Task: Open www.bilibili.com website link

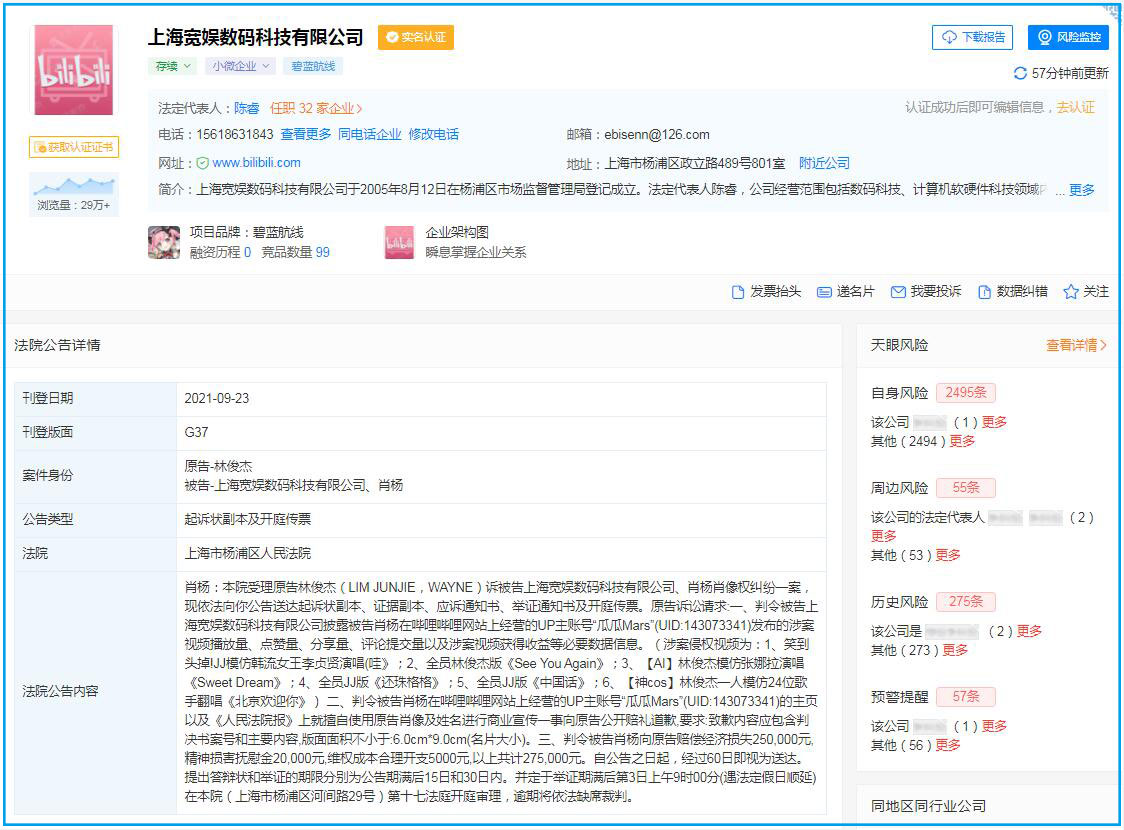Action: [x=256, y=162]
